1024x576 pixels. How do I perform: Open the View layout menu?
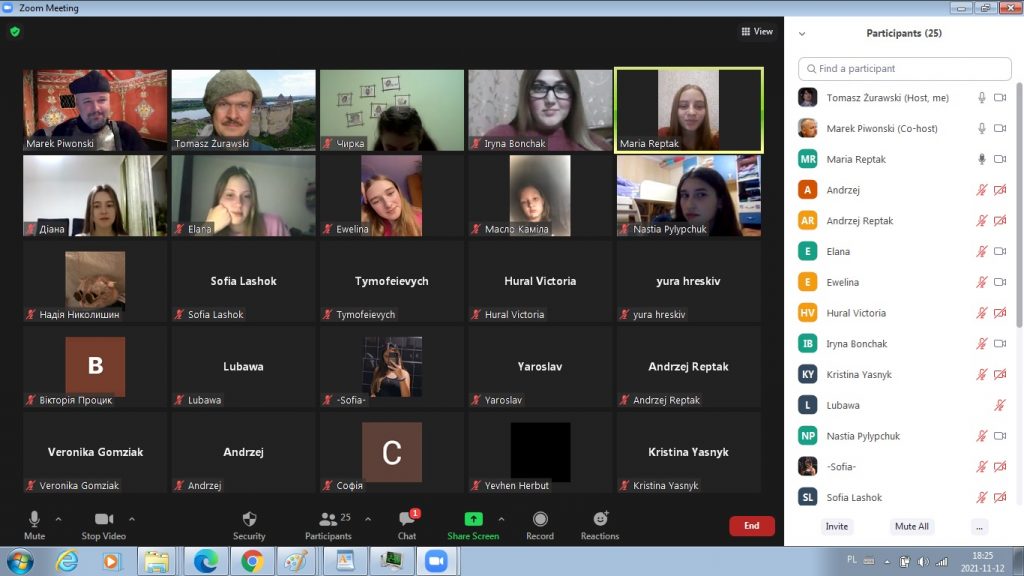(x=757, y=32)
